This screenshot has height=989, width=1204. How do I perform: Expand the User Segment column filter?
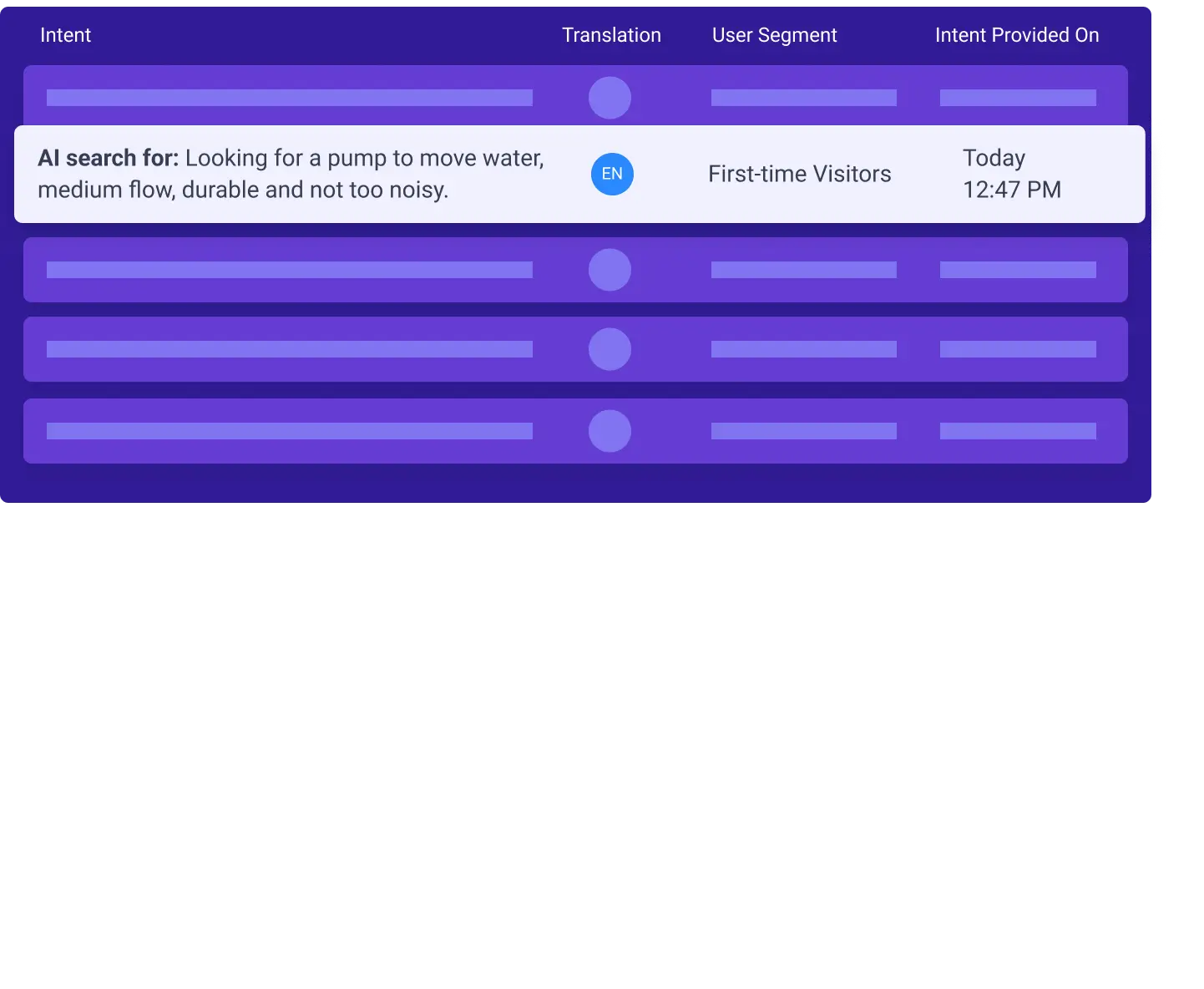[774, 35]
